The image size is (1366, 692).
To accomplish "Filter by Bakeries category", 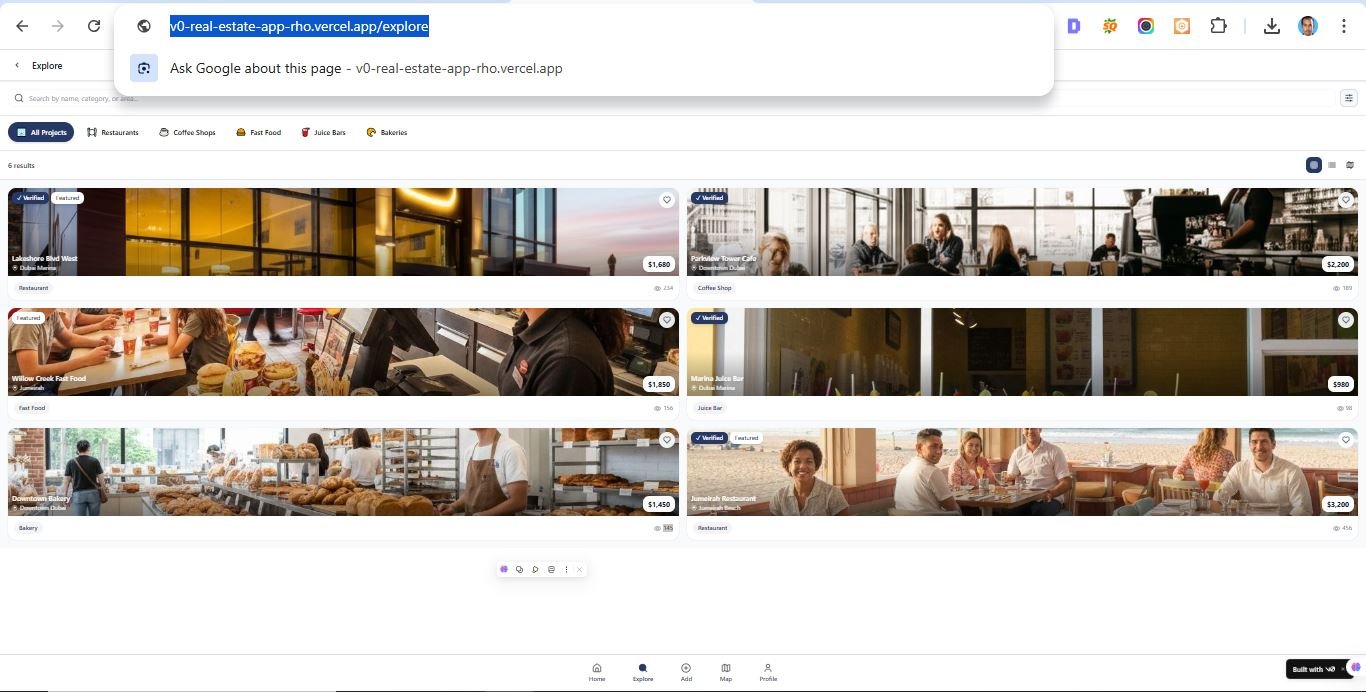I will (x=387, y=132).
